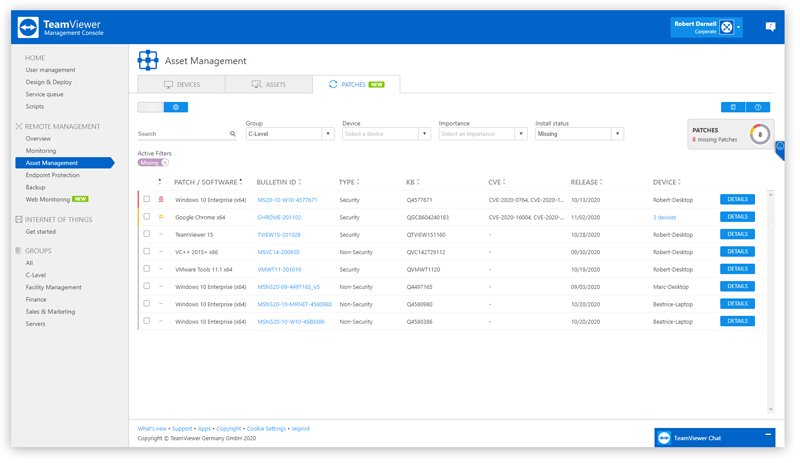Viewport: 800px width, 463px height.
Task: Click the clipboard report icon button
Action: click(733, 107)
